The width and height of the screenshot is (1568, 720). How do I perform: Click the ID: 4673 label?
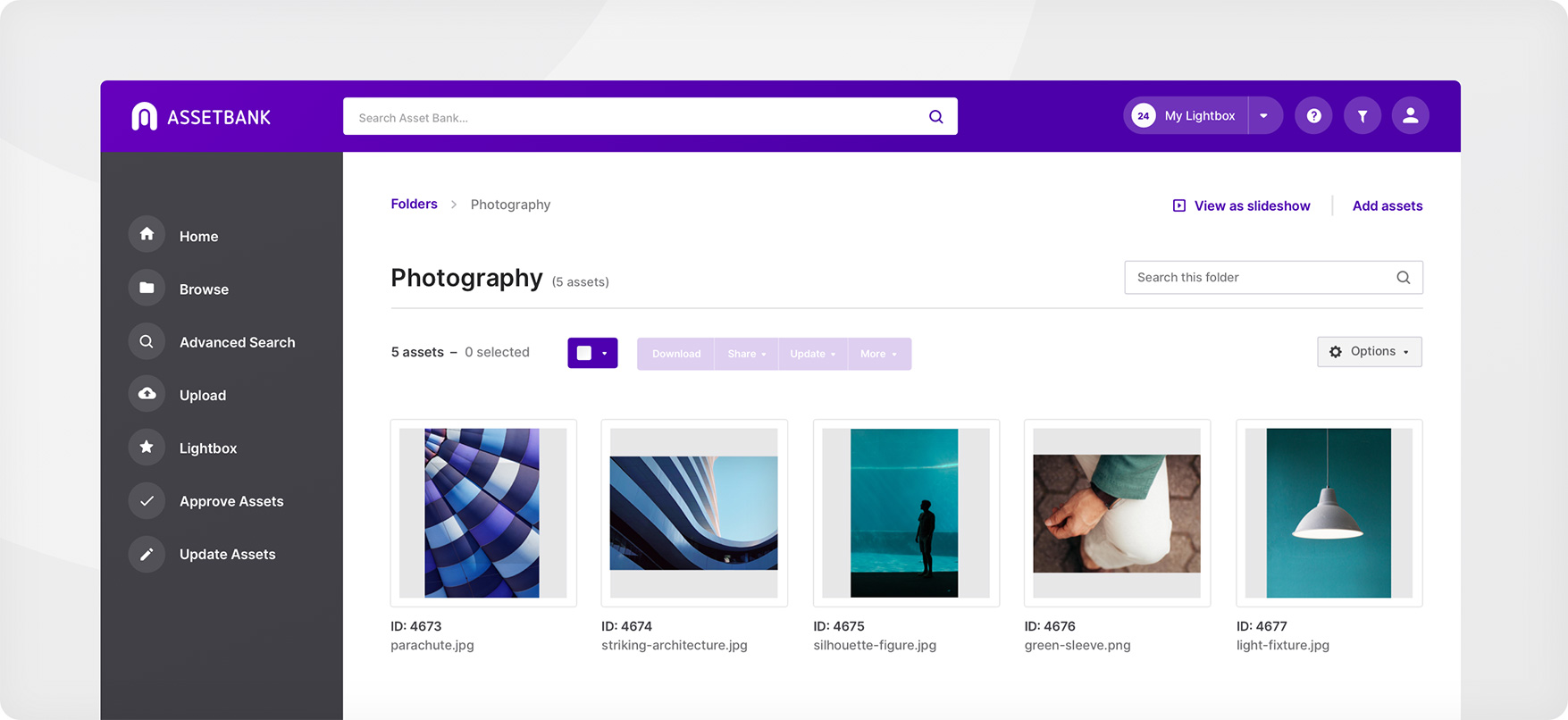pos(415,626)
